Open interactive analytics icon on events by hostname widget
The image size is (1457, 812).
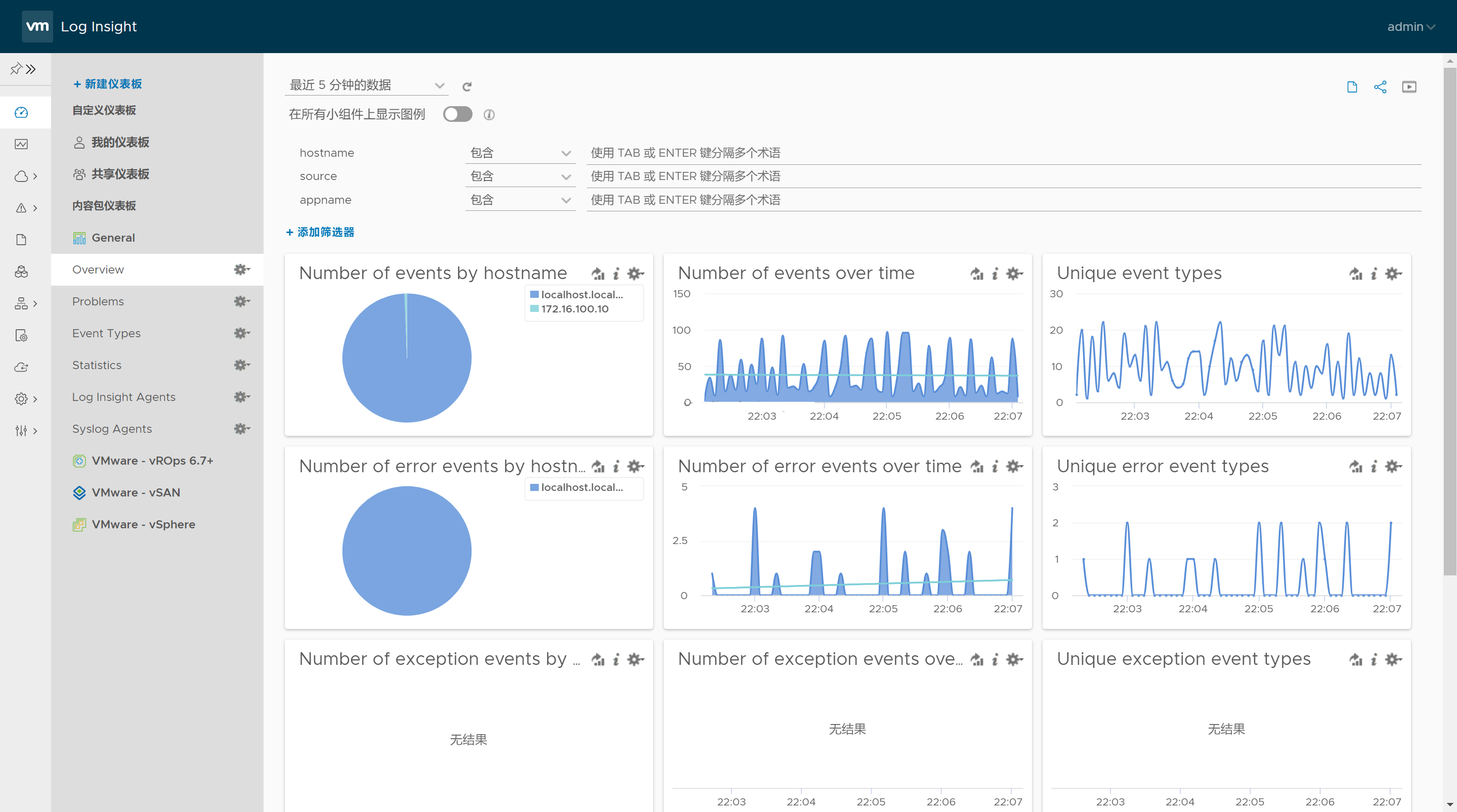click(x=598, y=274)
